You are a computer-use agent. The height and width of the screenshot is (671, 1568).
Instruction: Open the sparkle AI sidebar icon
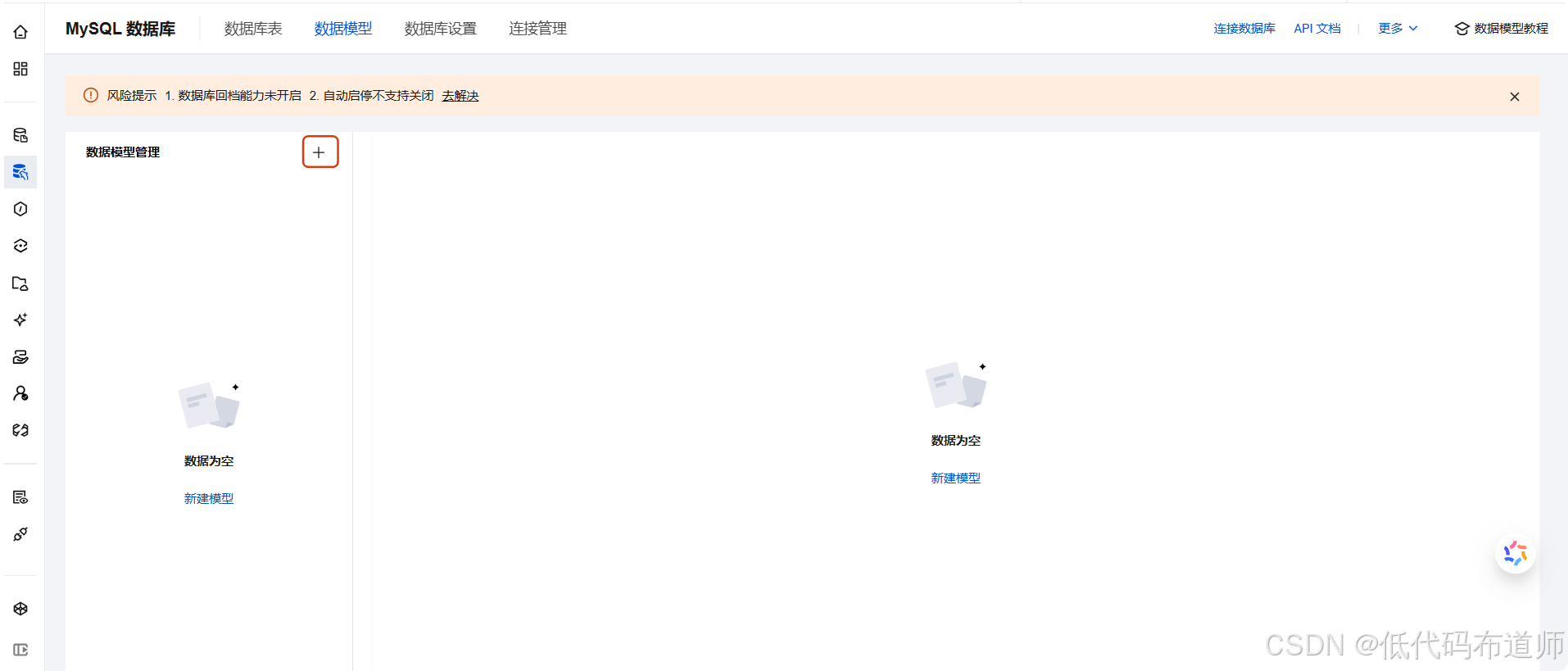click(20, 320)
